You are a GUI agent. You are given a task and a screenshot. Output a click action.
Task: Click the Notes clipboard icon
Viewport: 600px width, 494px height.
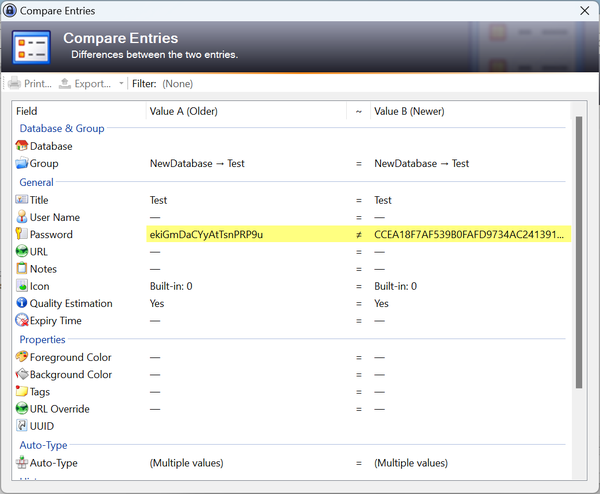pyautogui.click(x=22, y=268)
